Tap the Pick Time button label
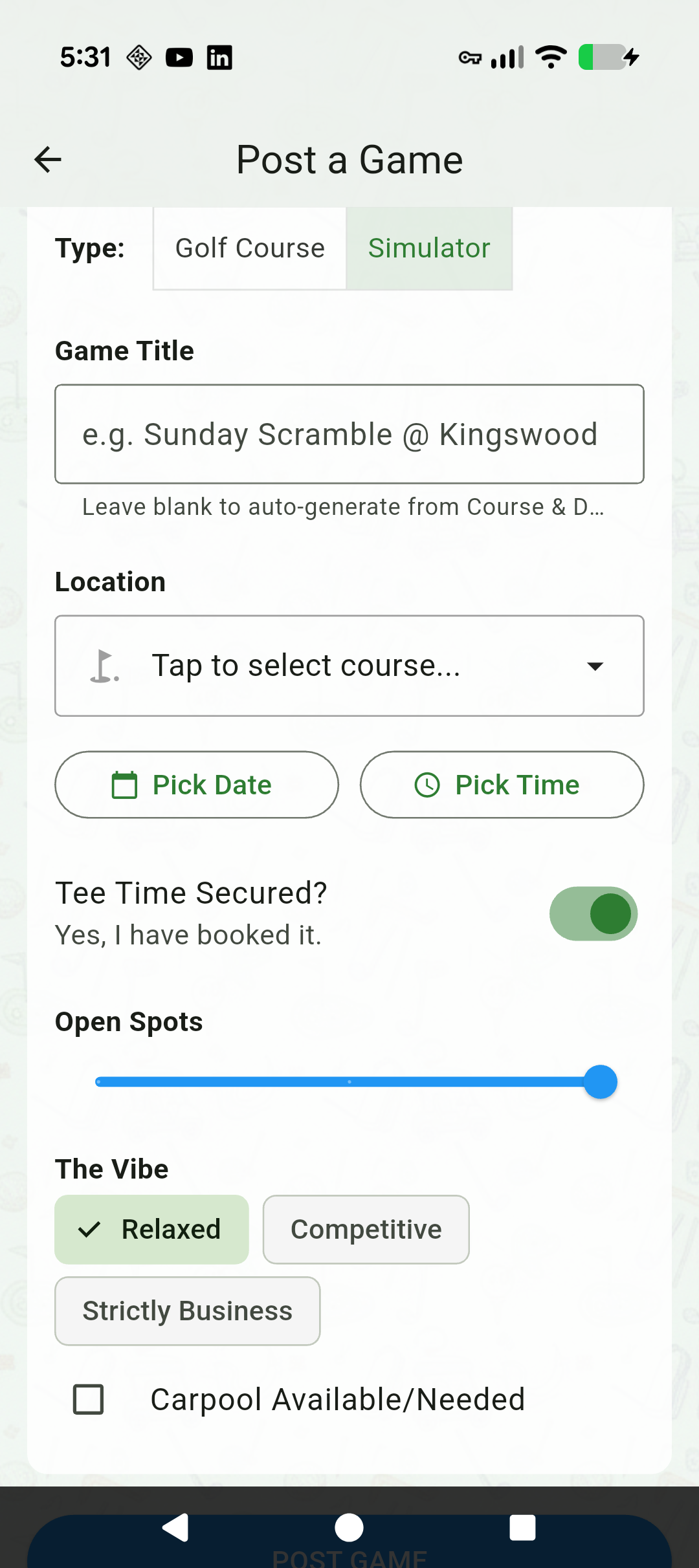 [517, 785]
